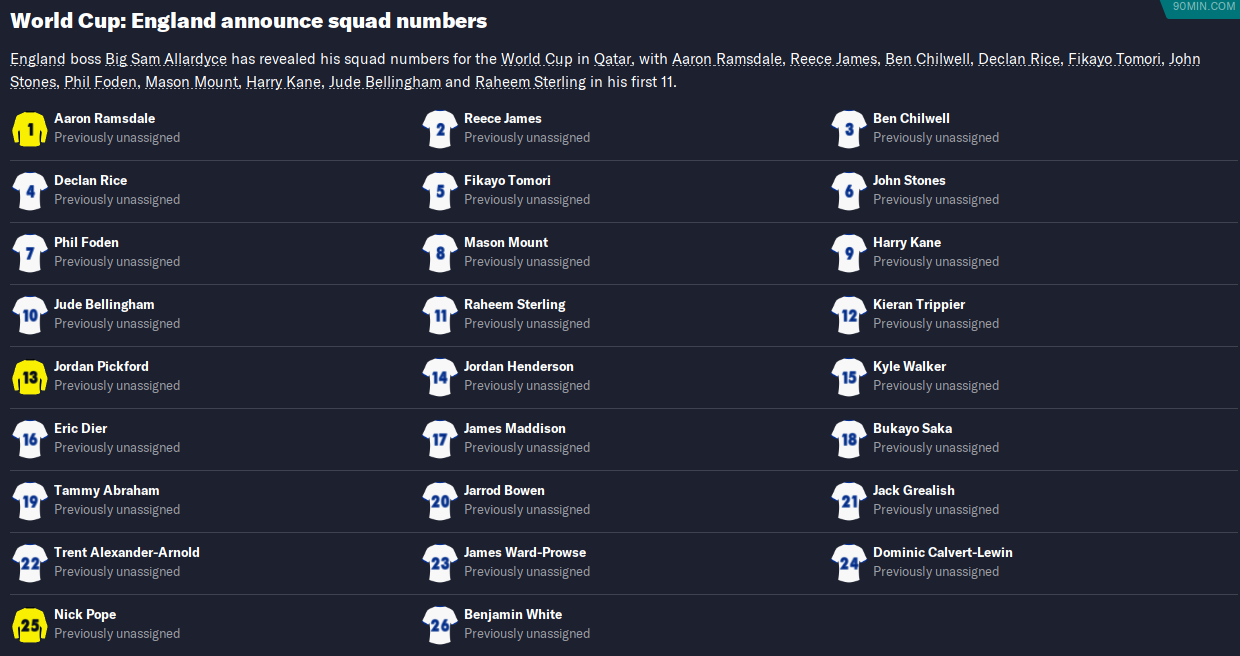Select the Trent Alexander-Arnold name in the list
1240x656 pixels.
click(x=127, y=552)
